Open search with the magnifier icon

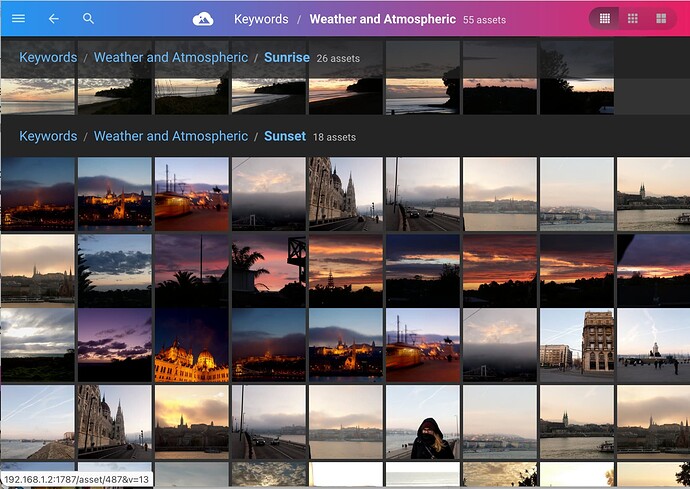(88, 18)
